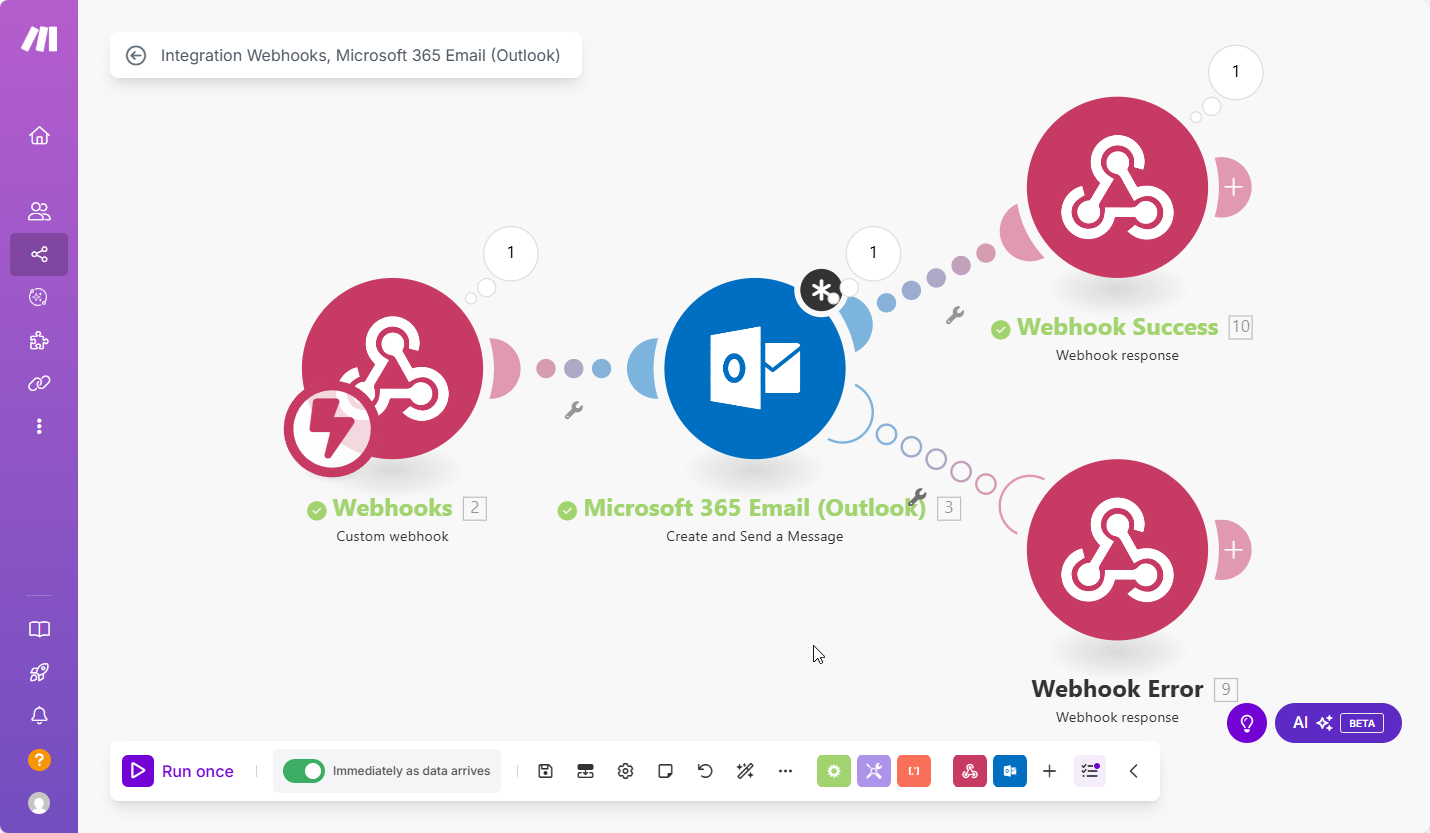Go back using the arrow beside scenario name
The image size is (1430, 833).
tap(136, 55)
